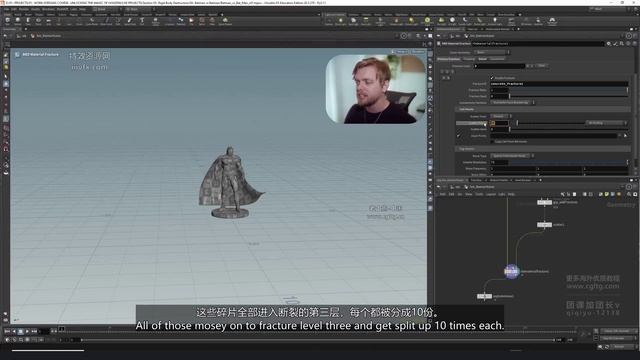Select the Box shelf tool
640x360 pixels.
click(x=7, y=21)
